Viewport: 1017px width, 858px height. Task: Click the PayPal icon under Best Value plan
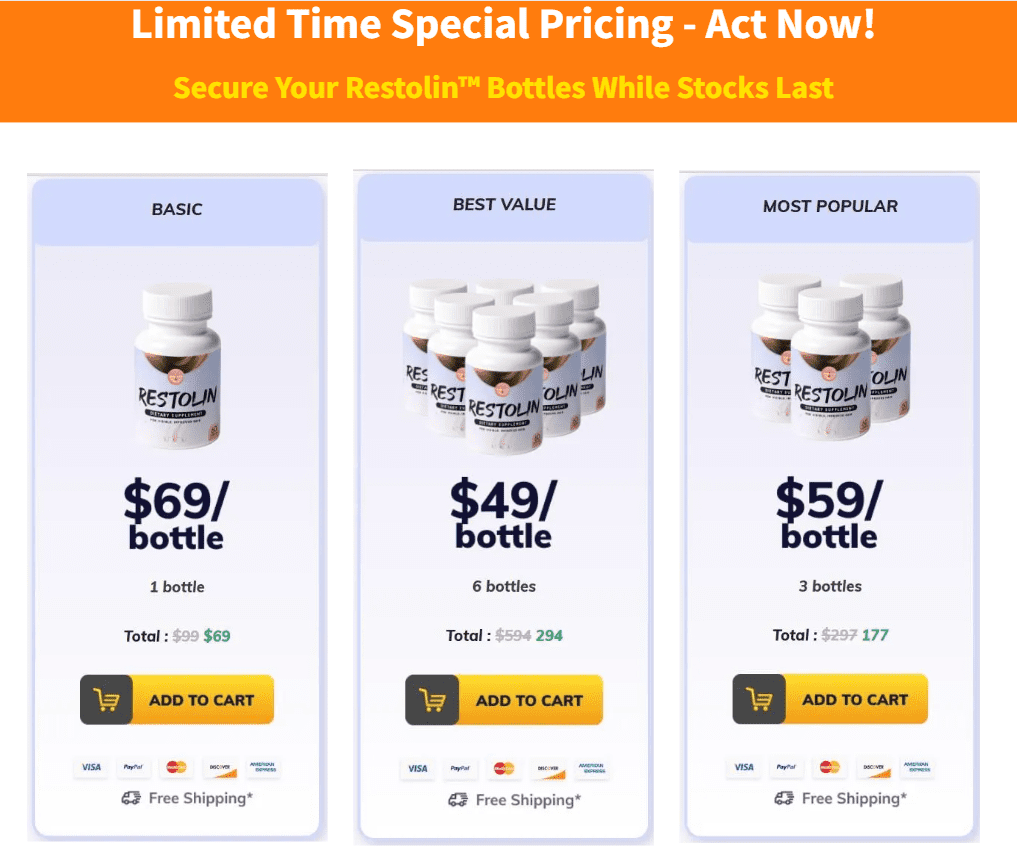coord(460,769)
